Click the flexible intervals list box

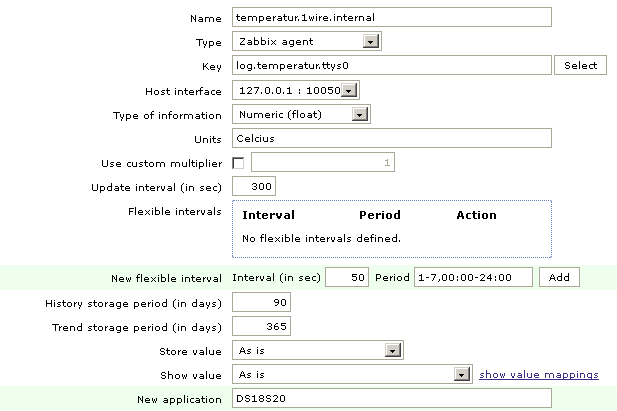(391, 229)
